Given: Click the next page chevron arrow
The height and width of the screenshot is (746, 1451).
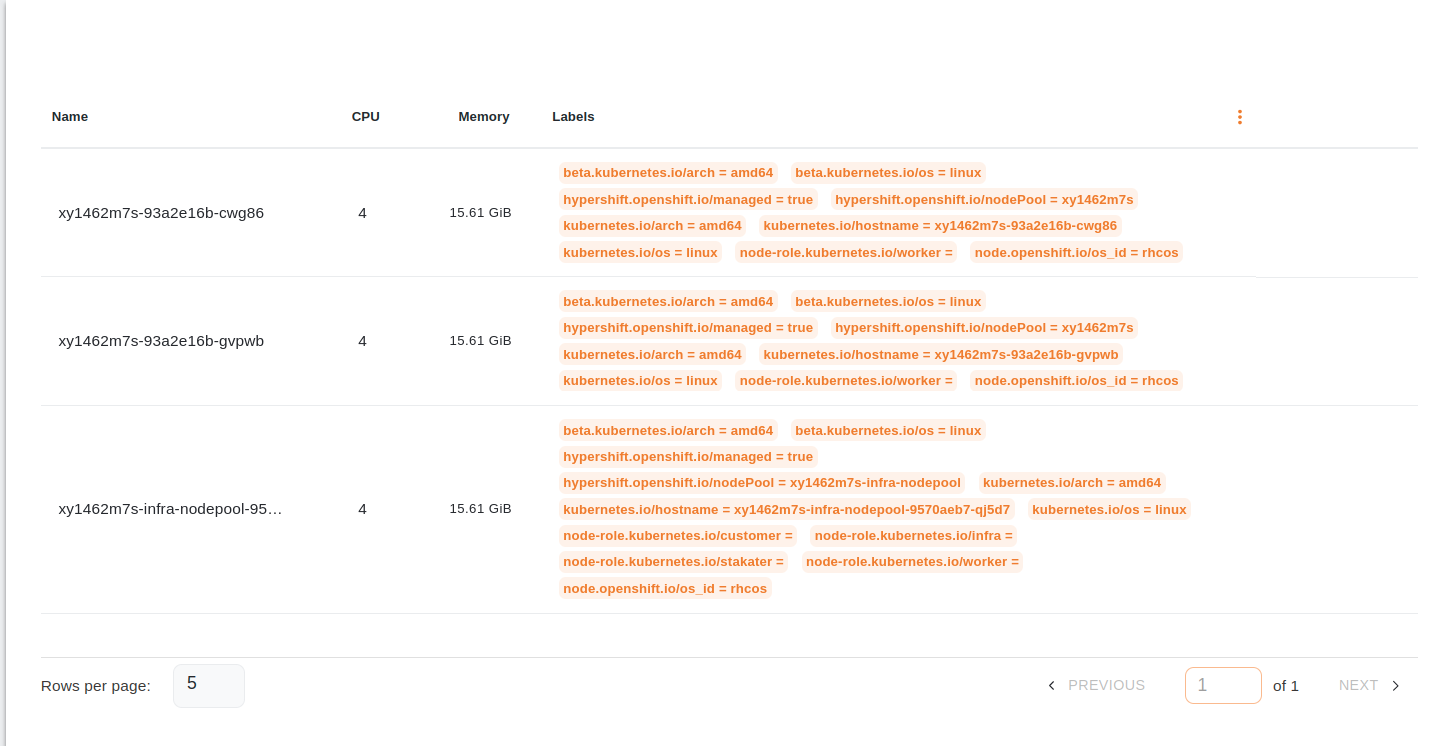Looking at the screenshot, I should pos(1396,686).
